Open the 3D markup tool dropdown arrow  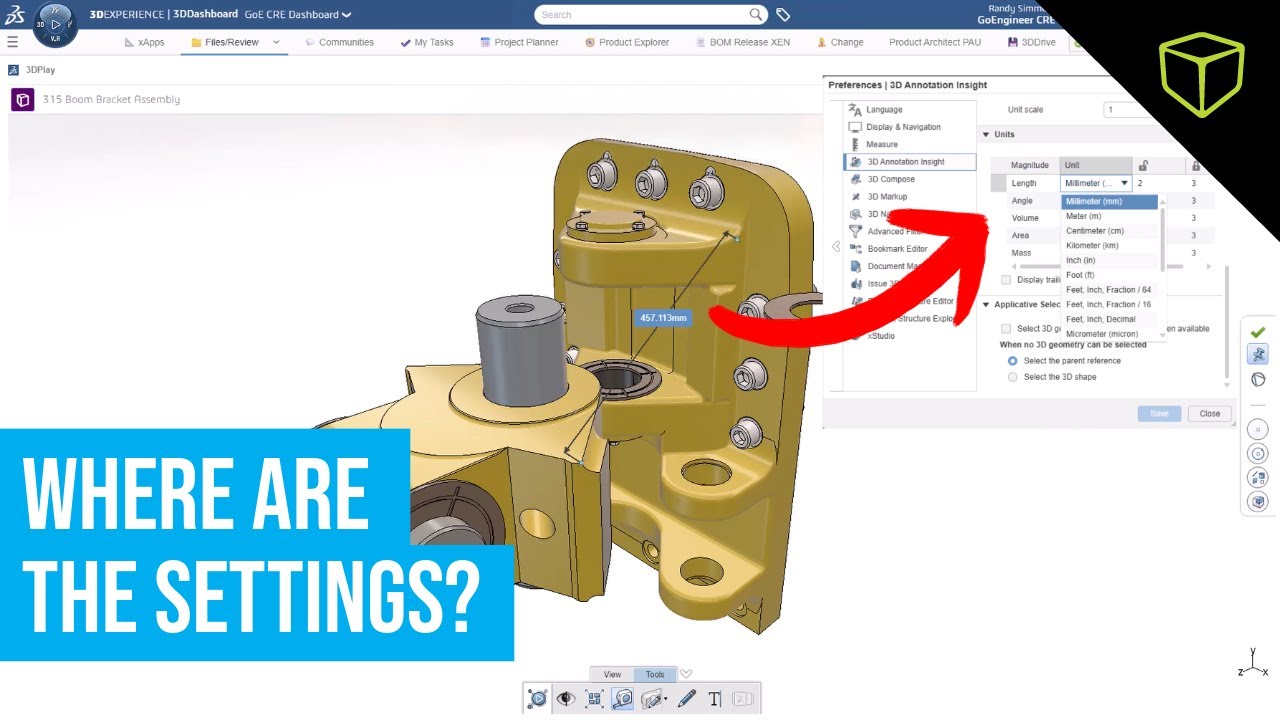pos(665,700)
